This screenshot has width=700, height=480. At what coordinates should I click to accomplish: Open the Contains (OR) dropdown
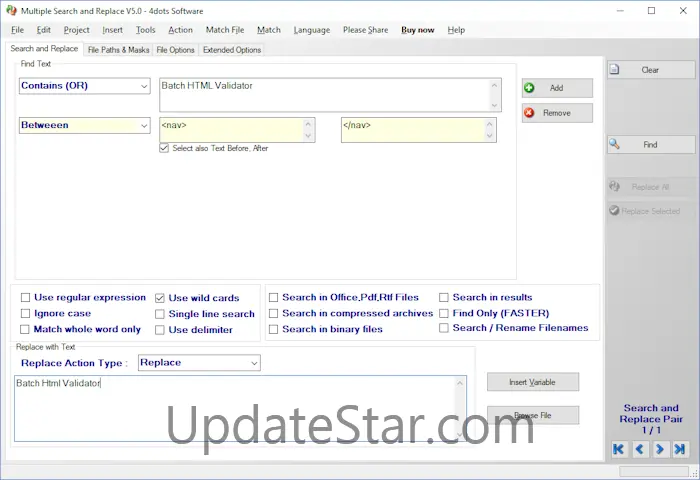tap(144, 86)
